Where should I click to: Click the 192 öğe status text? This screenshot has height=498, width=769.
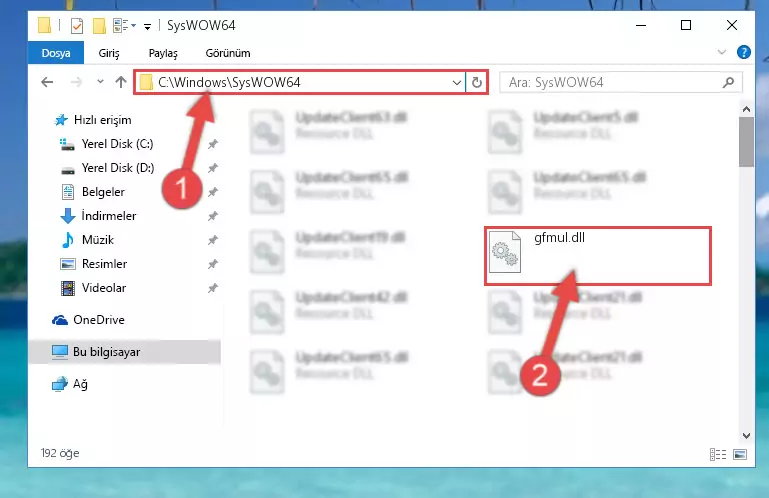click(60, 453)
